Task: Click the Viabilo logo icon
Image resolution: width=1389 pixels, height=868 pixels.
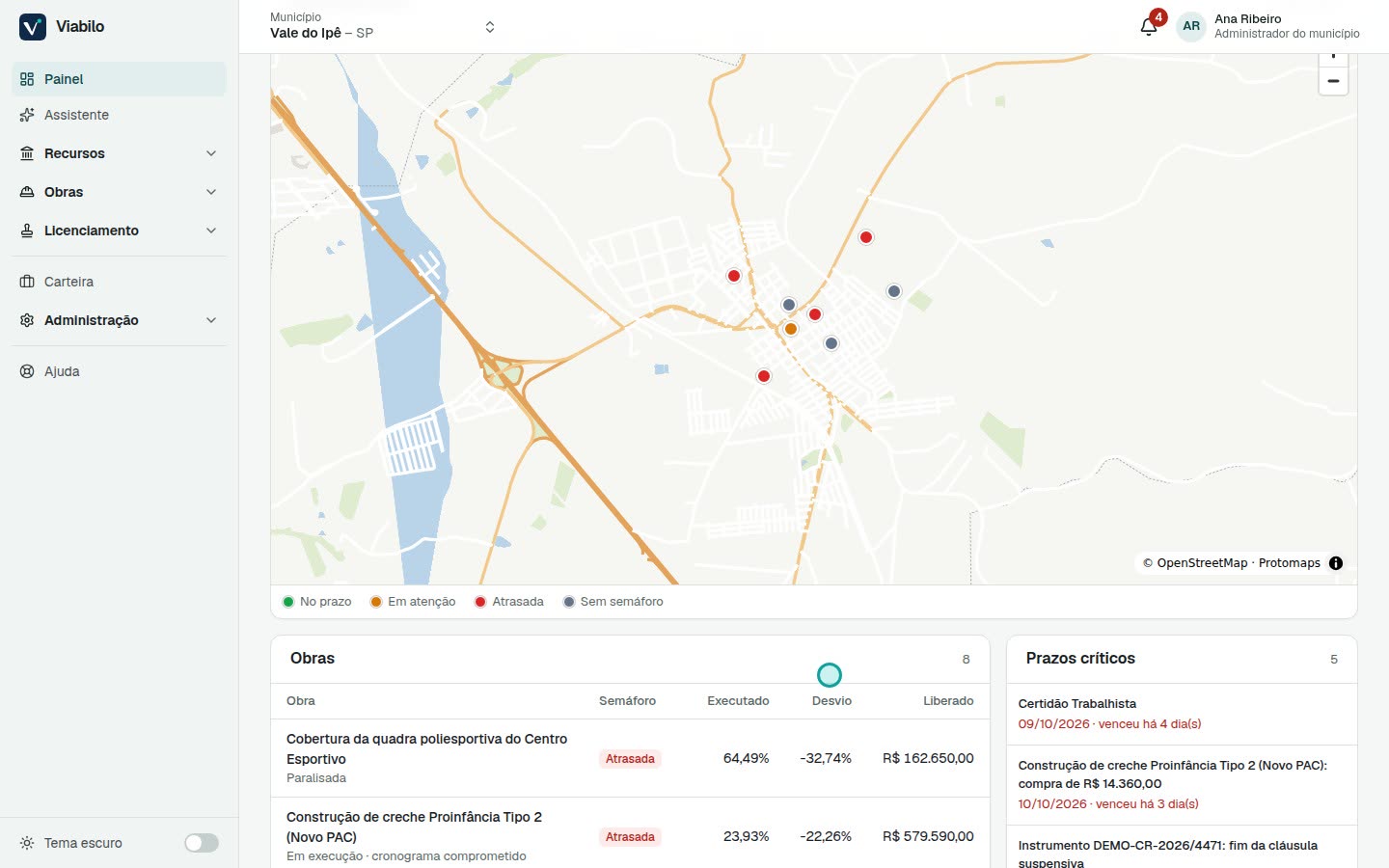Action: 33,27
